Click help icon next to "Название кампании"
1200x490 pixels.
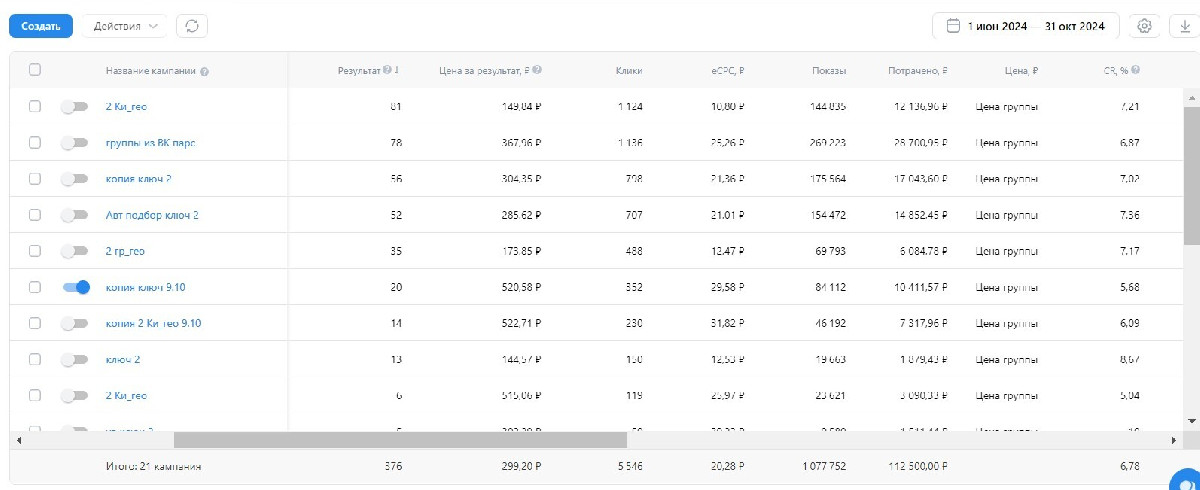(x=204, y=71)
